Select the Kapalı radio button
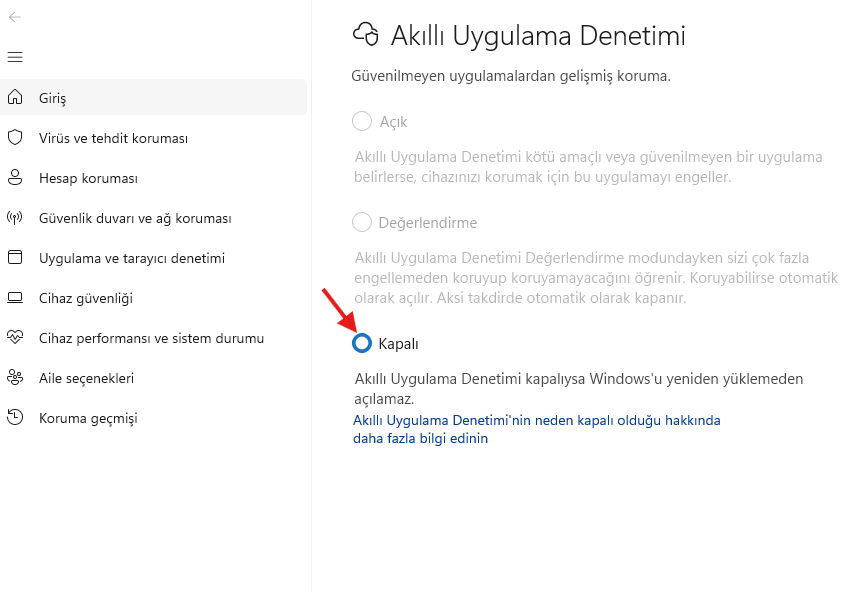The height and width of the screenshot is (591, 862). coord(362,343)
